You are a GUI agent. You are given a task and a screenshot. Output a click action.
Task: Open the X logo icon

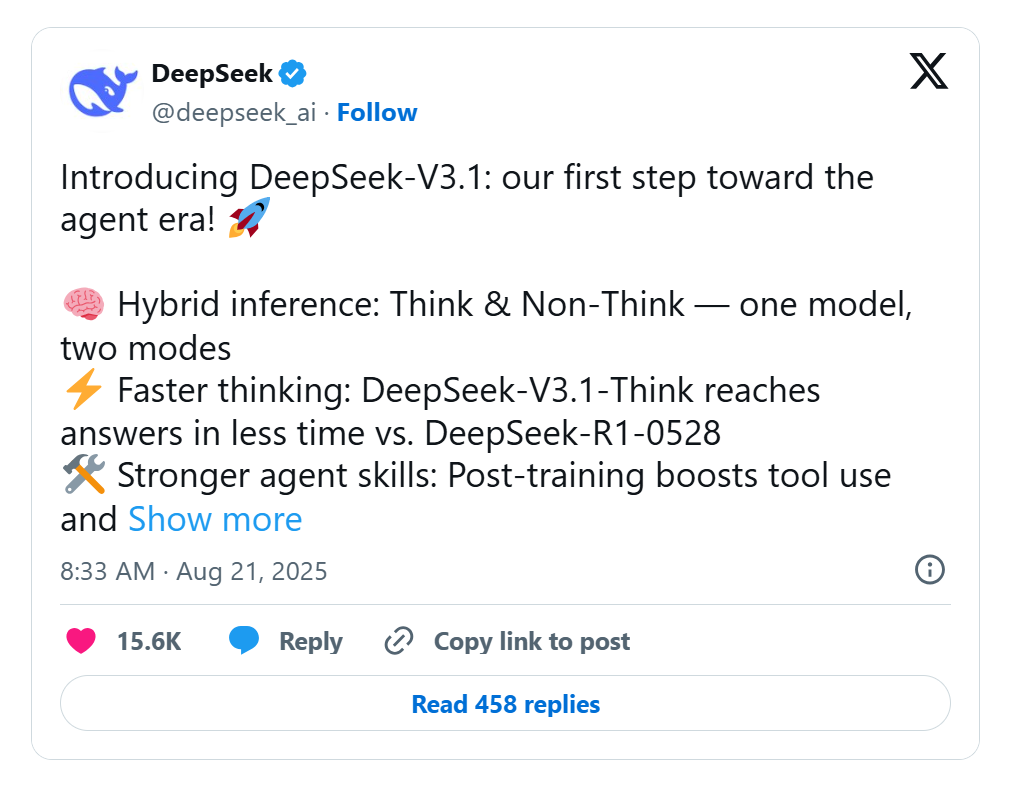pyautogui.click(x=928, y=71)
